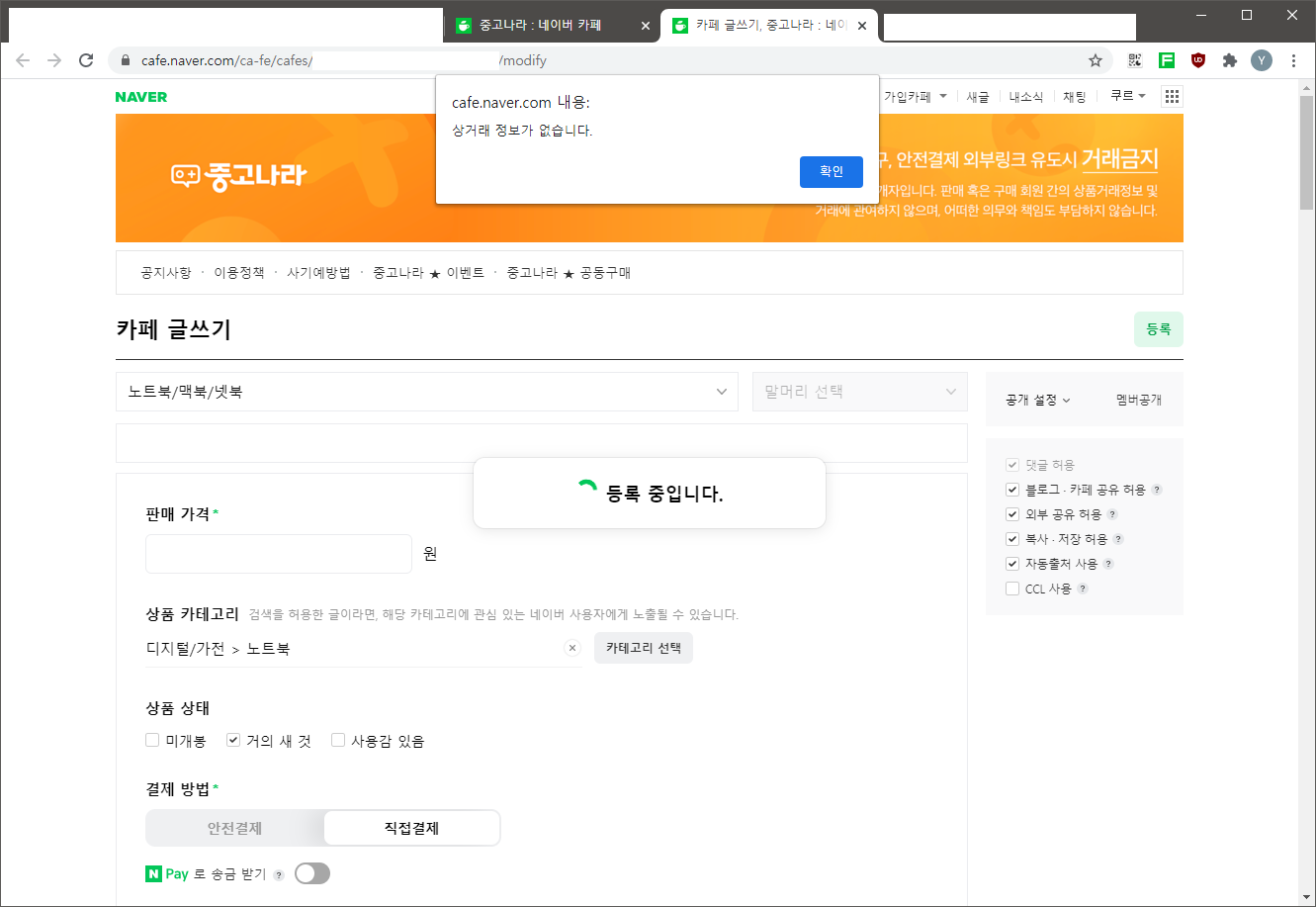Close the 중고나라 : 네이버 카페 tab
This screenshot has width=1316, height=907.
[x=646, y=27]
